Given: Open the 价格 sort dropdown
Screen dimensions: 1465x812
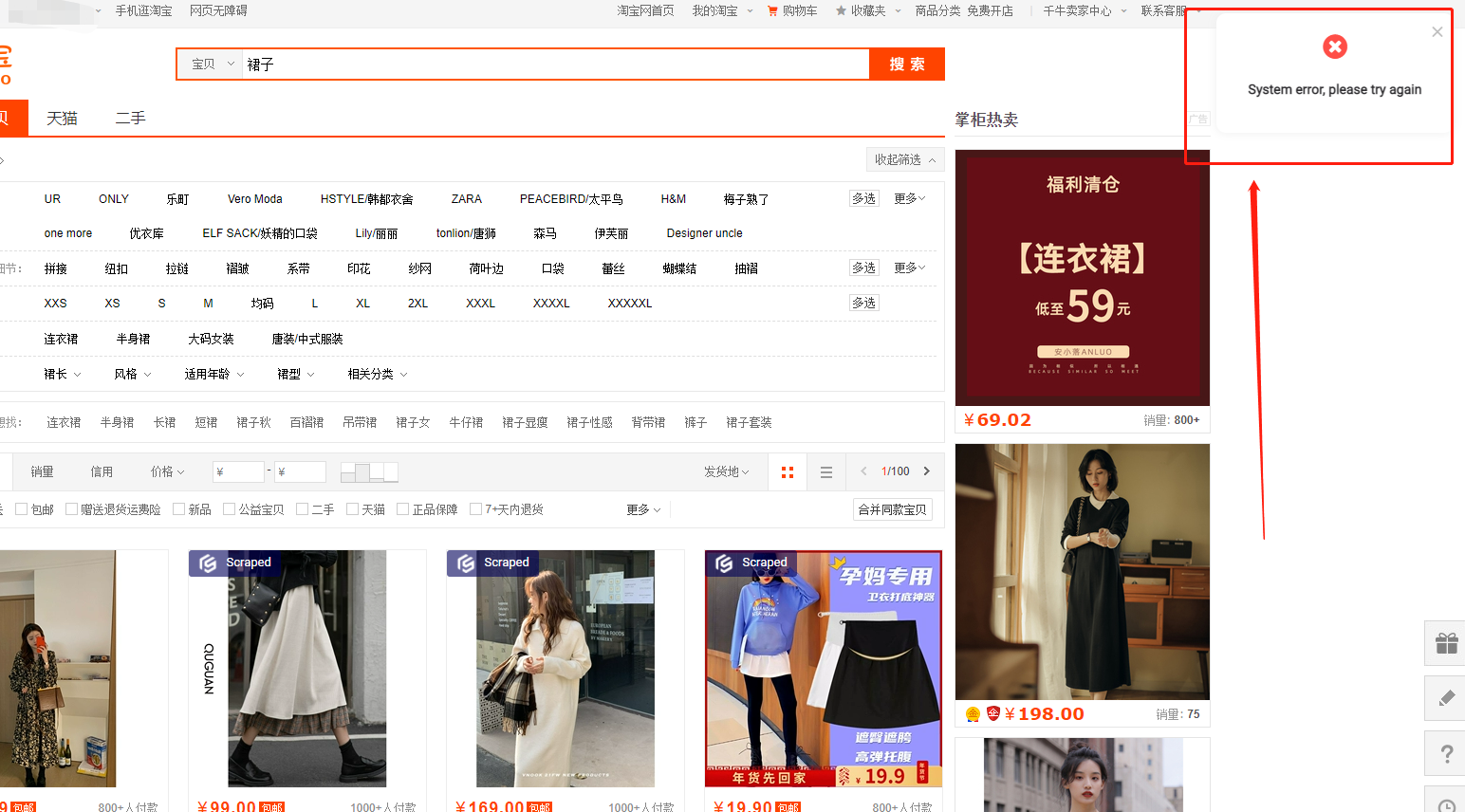Looking at the screenshot, I should point(168,471).
